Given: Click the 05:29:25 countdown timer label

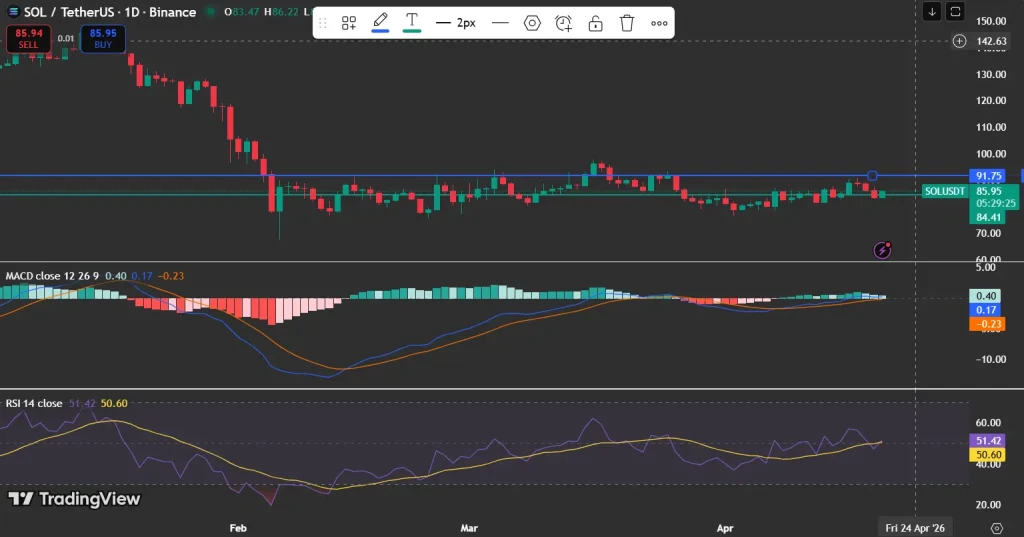Looking at the screenshot, I should [x=995, y=204].
